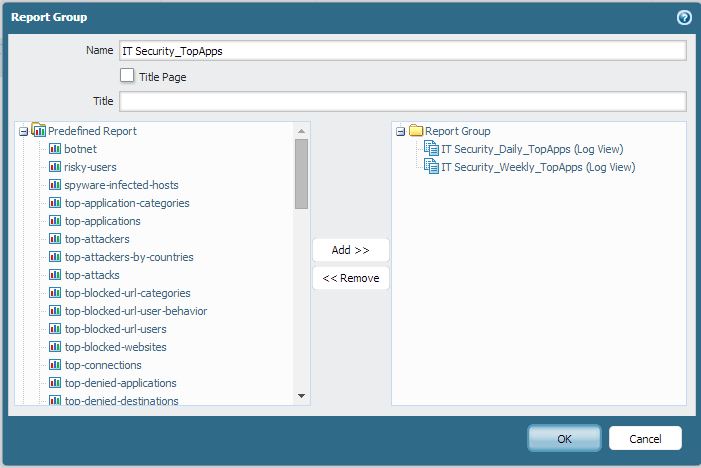Click the top-attacks chart icon
This screenshot has width=701, height=468.
pos(55,275)
